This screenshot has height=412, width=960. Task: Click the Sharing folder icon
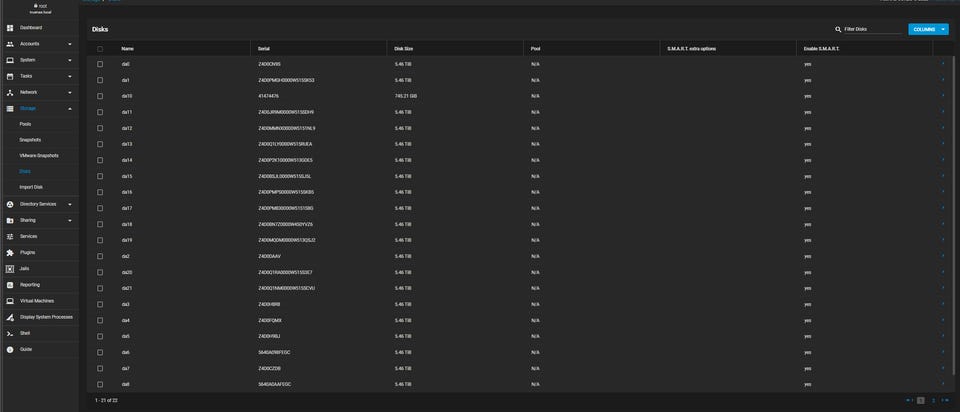(10, 220)
